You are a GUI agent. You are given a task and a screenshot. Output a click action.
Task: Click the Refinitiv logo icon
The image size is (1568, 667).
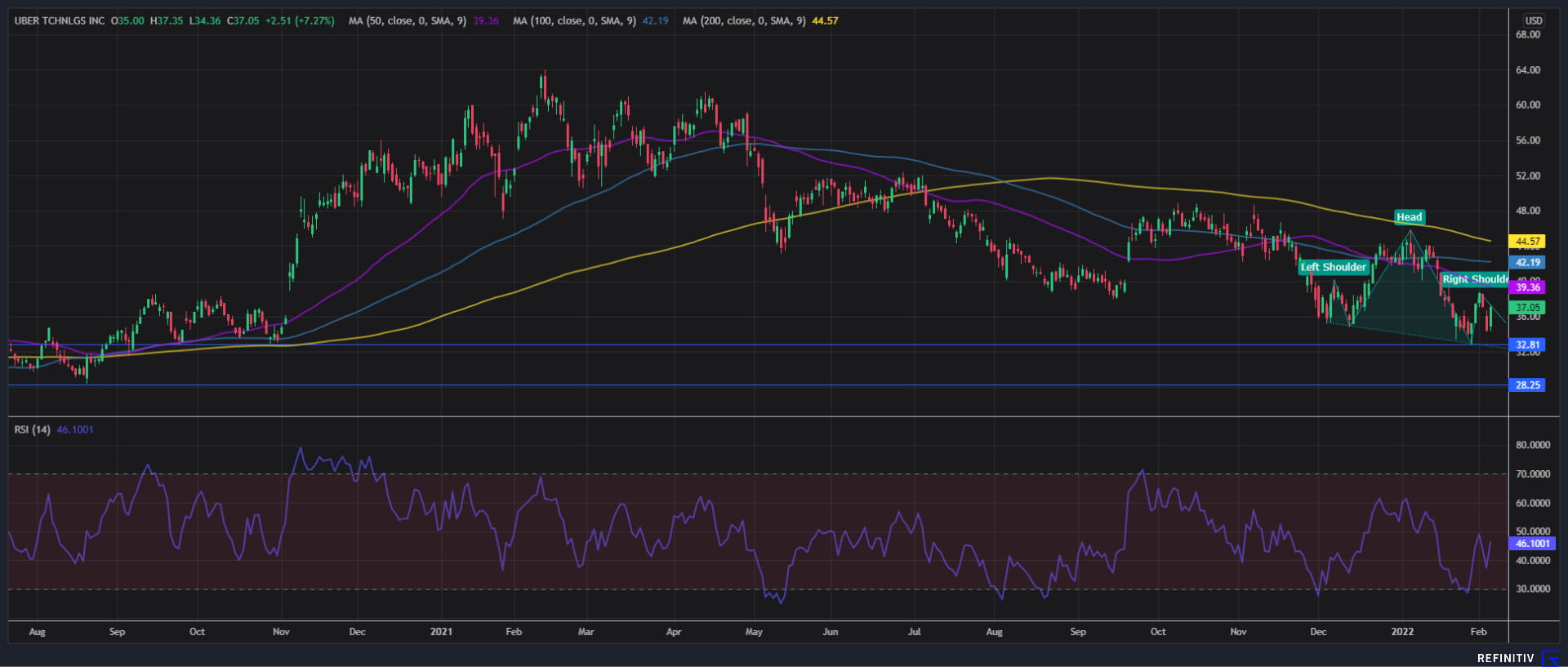click(1549, 658)
